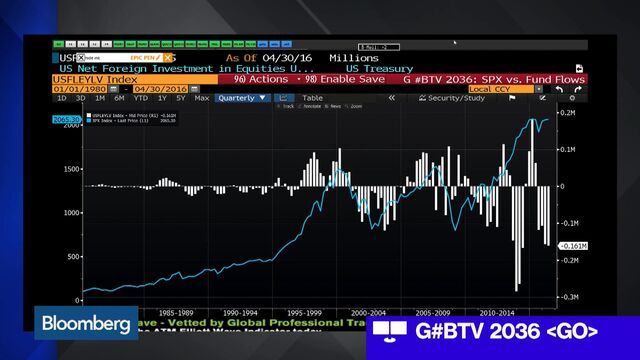Select the 6M range tab

tap(119, 98)
